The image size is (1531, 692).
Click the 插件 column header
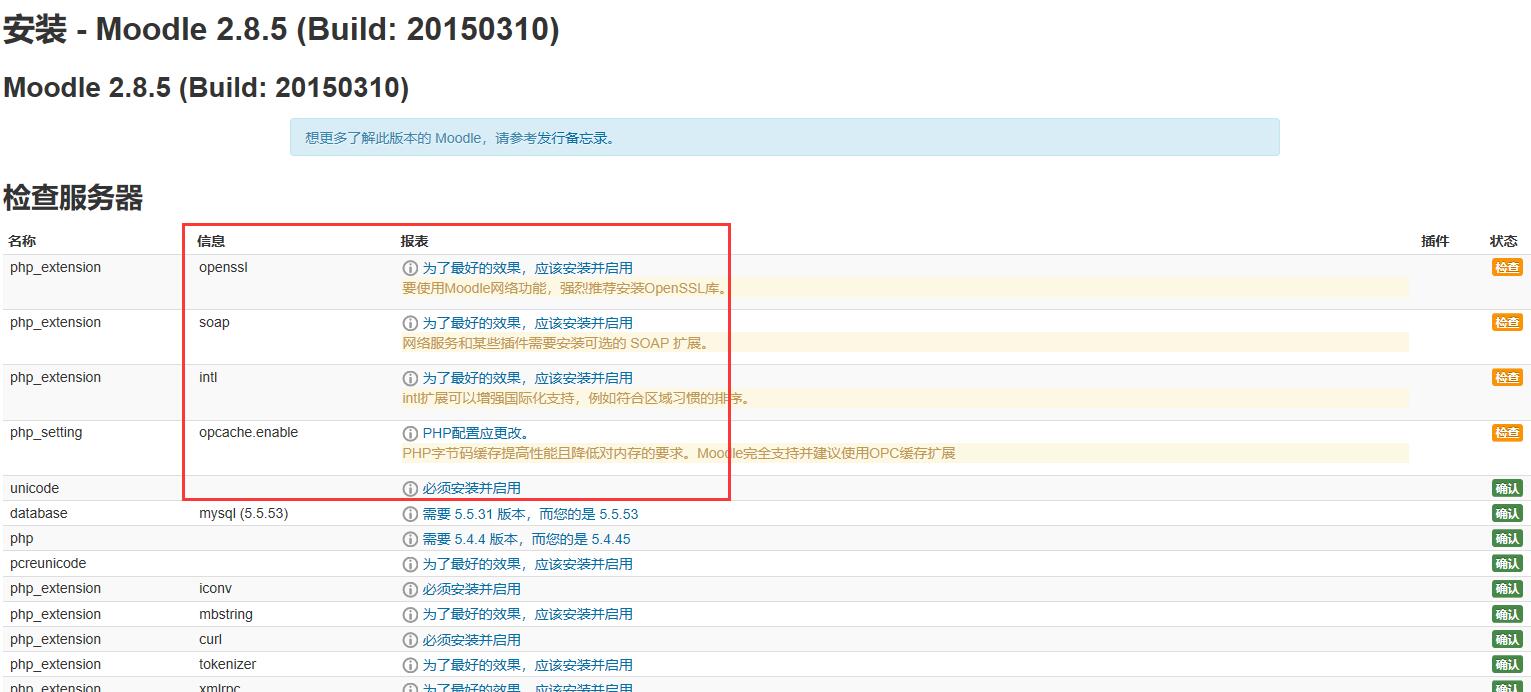point(1435,241)
